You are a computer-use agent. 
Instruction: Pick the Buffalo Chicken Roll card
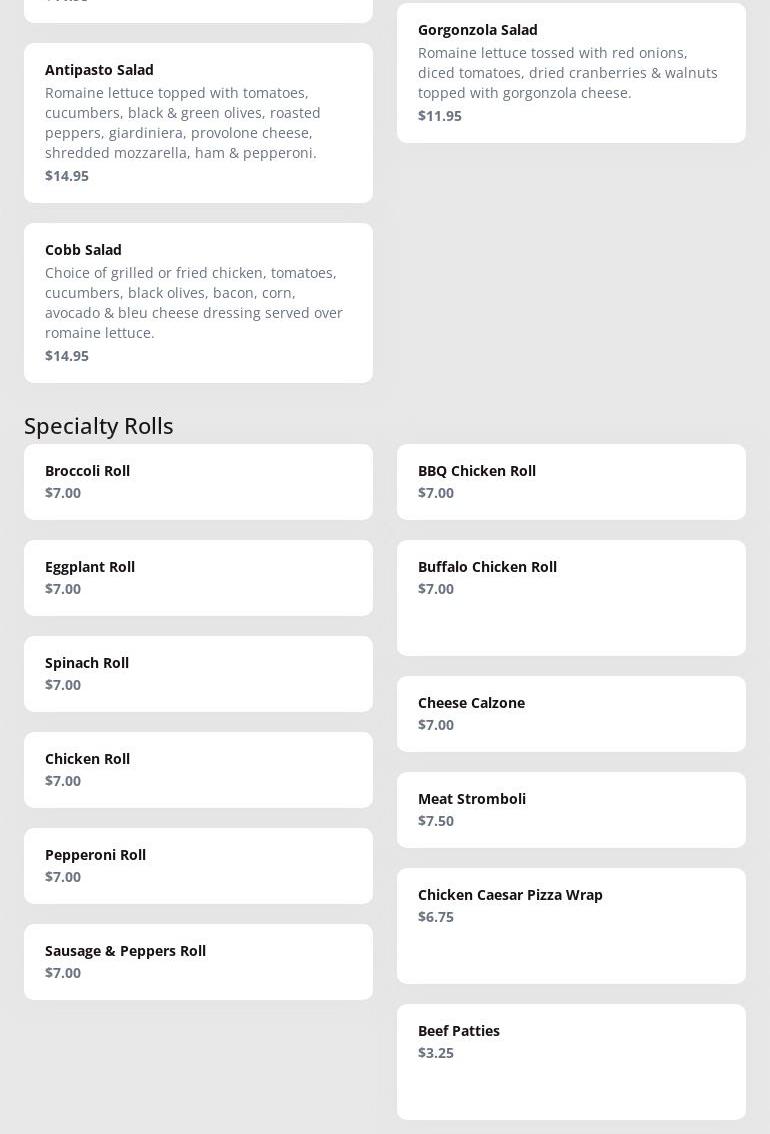571,597
